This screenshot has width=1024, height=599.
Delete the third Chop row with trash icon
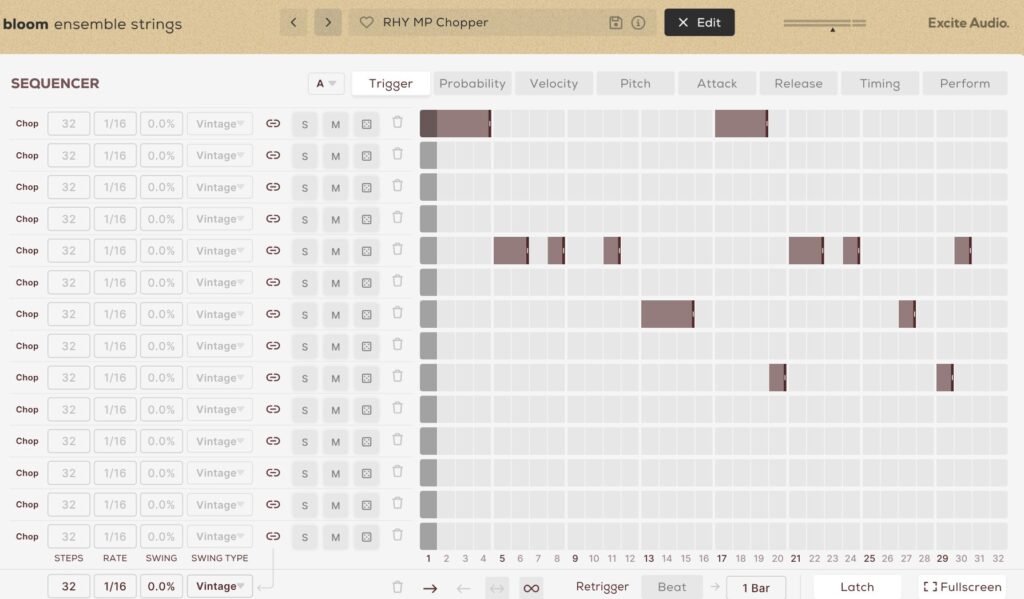click(397, 186)
